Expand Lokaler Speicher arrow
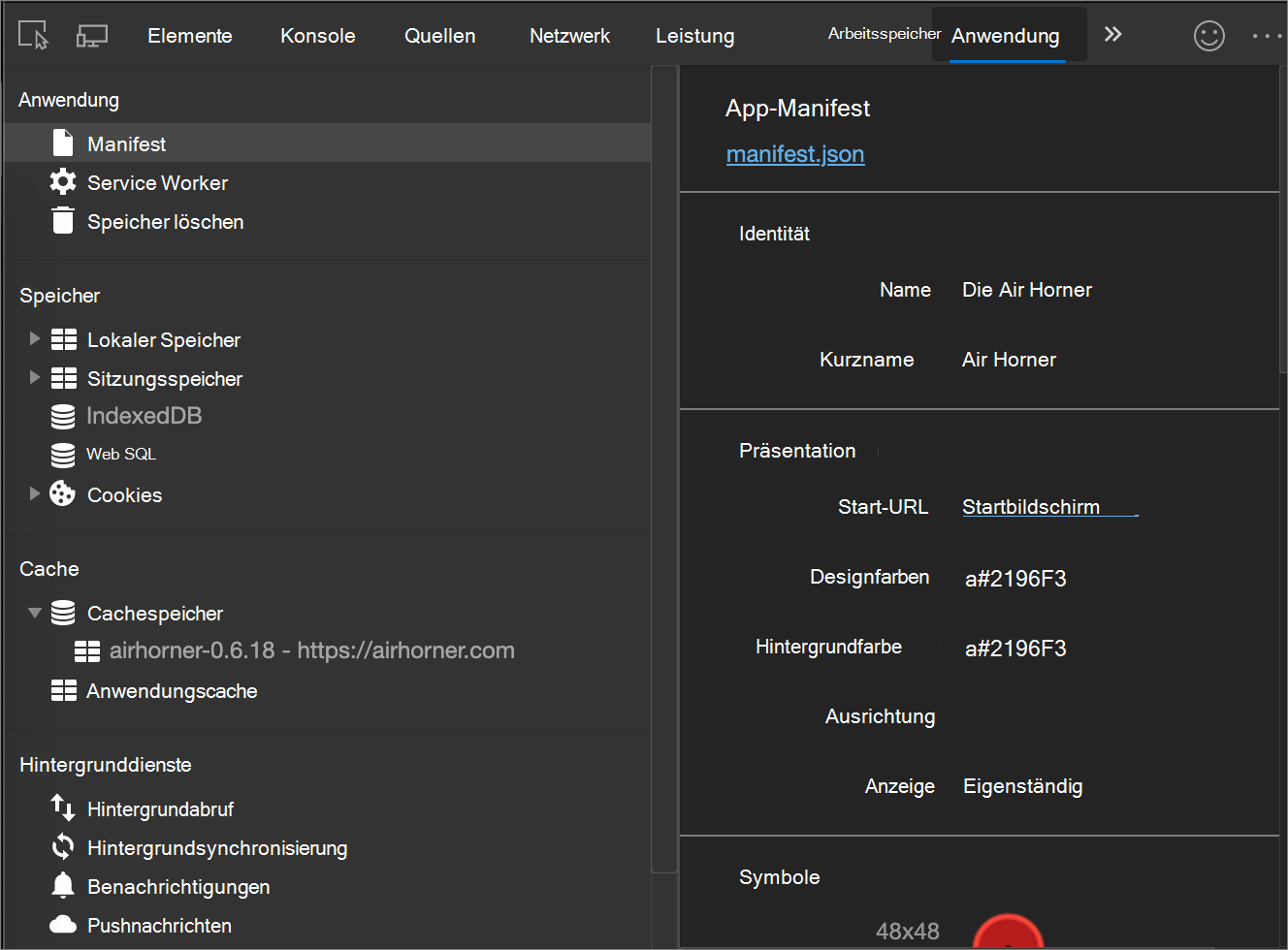The height and width of the screenshot is (950, 1288). [x=35, y=338]
